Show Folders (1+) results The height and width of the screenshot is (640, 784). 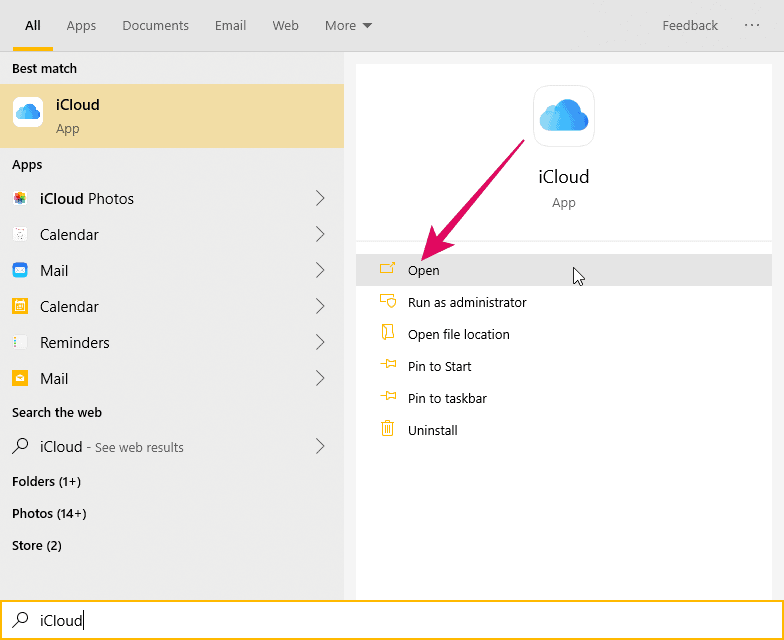pyautogui.click(x=46, y=481)
